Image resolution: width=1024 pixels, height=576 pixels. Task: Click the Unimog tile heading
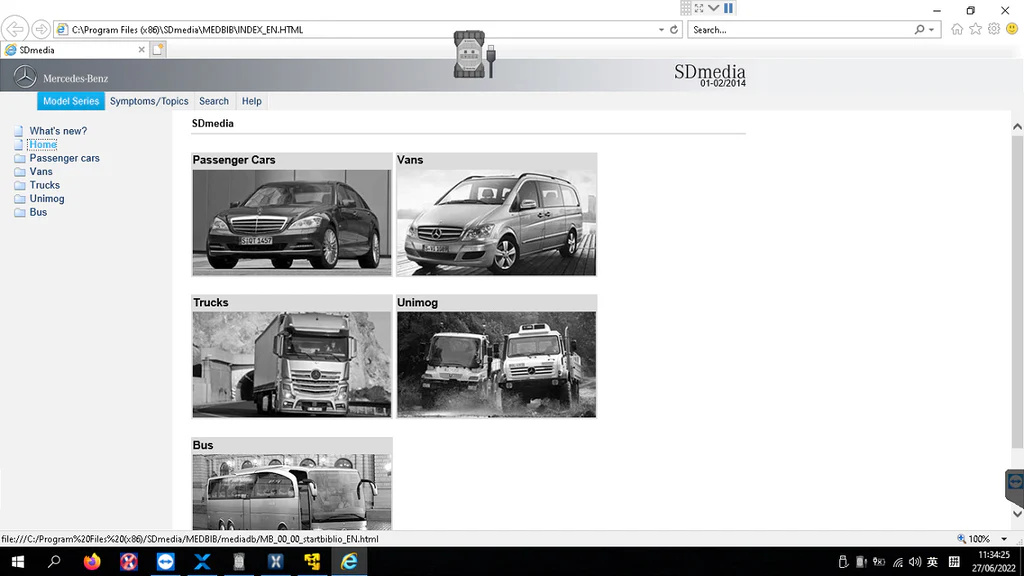point(417,302)
